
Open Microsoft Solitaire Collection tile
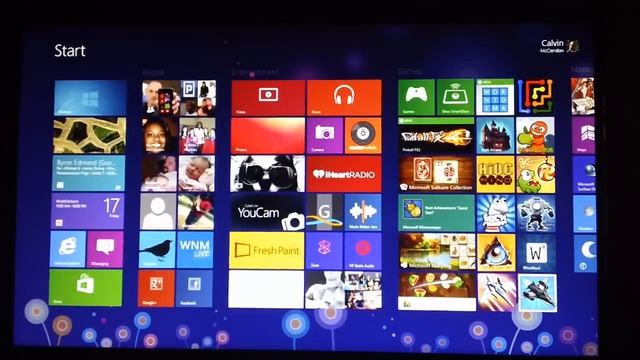(x=436, y=174)
